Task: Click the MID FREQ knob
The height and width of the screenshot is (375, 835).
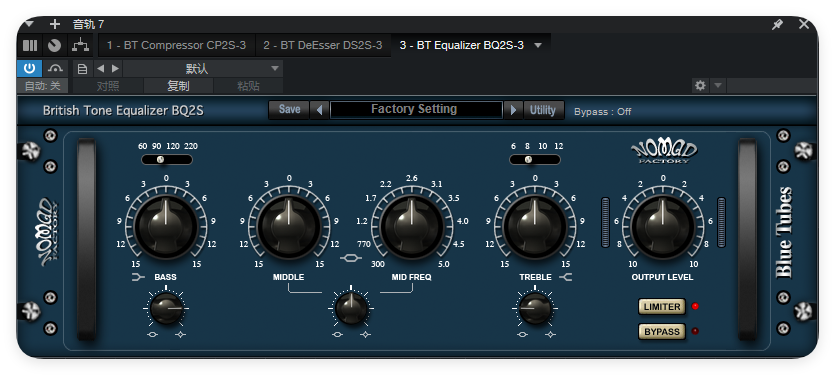Action: coord(412,227)
